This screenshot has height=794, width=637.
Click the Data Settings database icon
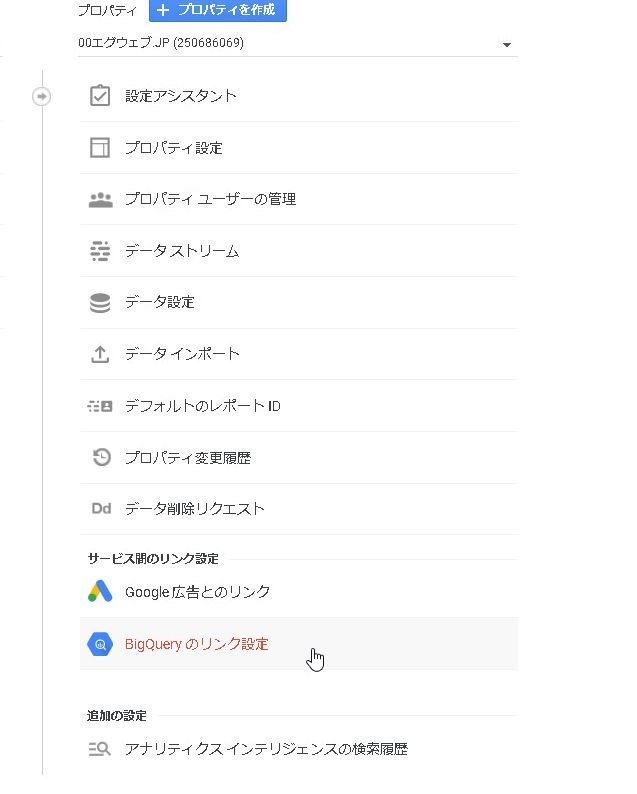click(100, 302)
